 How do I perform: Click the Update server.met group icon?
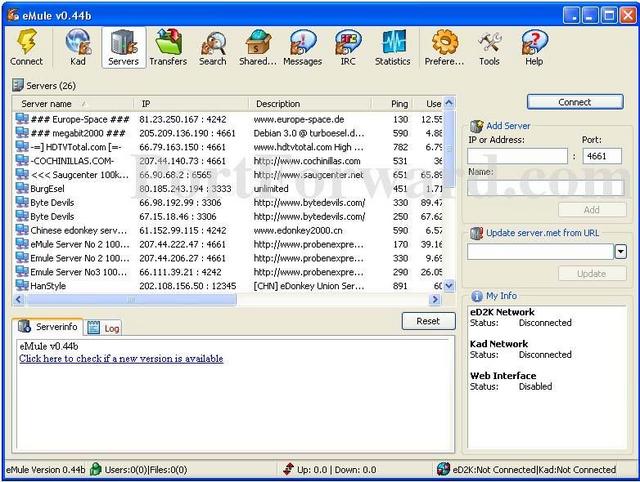pos(476,233)
